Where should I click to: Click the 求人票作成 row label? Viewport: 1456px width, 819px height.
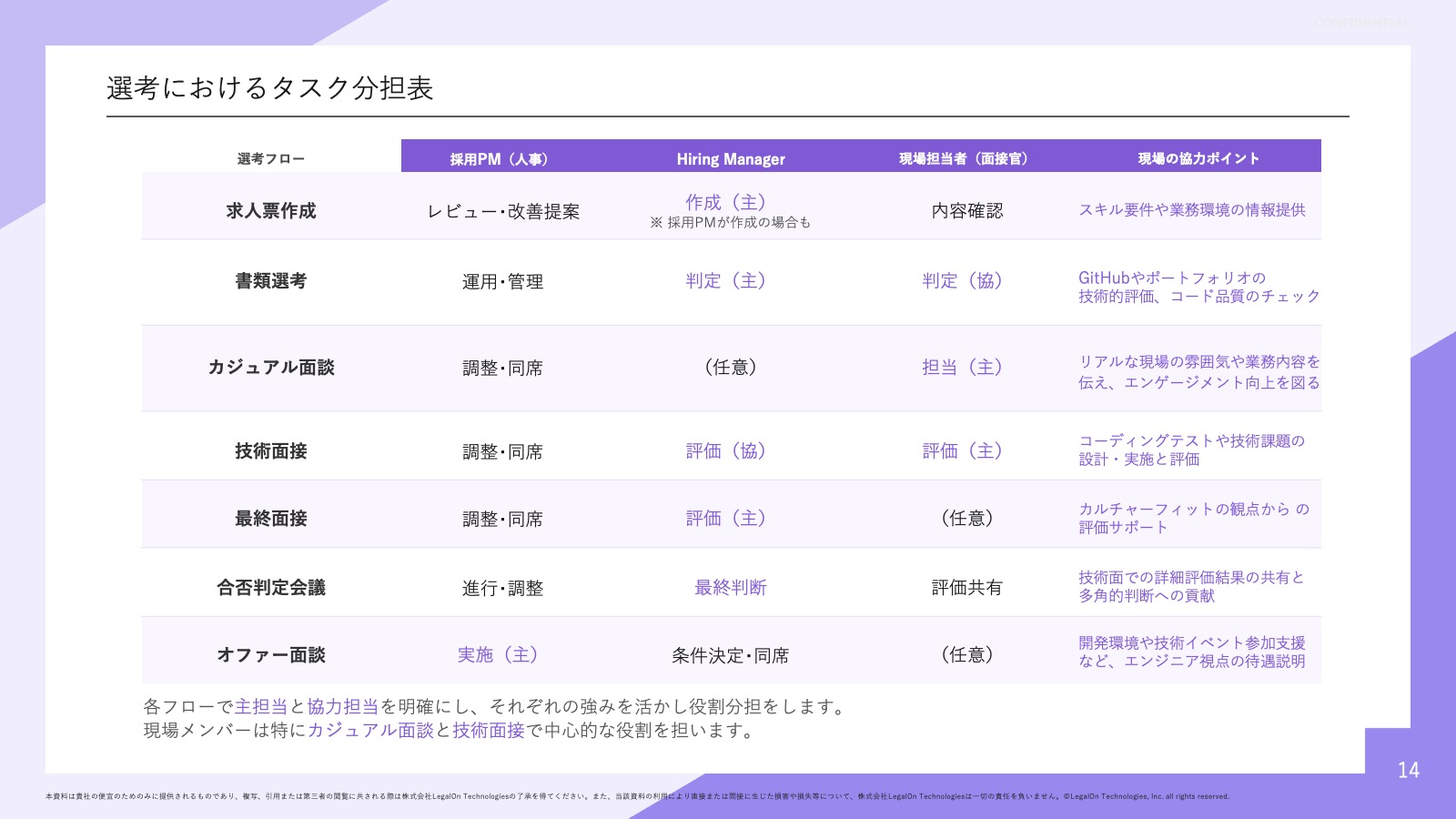271,211
